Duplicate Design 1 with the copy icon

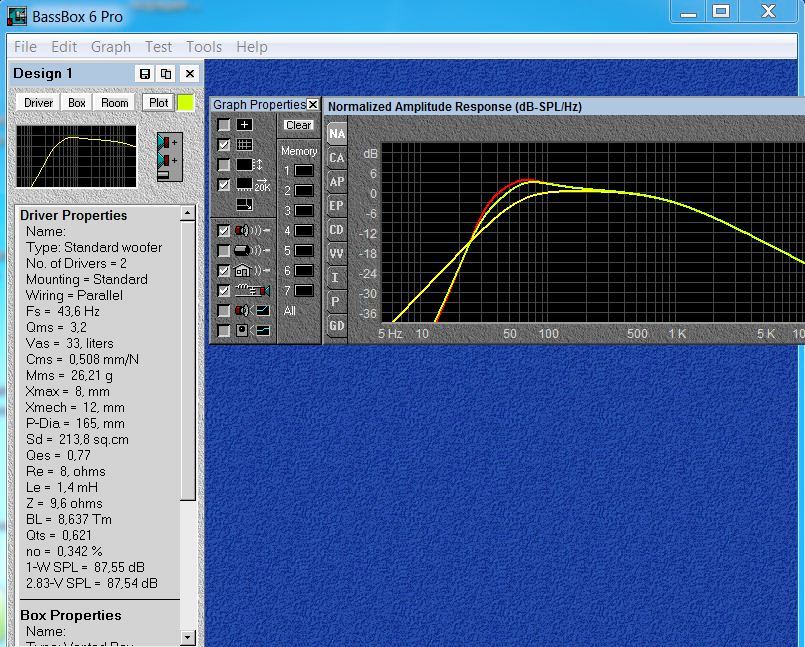pyautogui.click(x=166, y=74)
